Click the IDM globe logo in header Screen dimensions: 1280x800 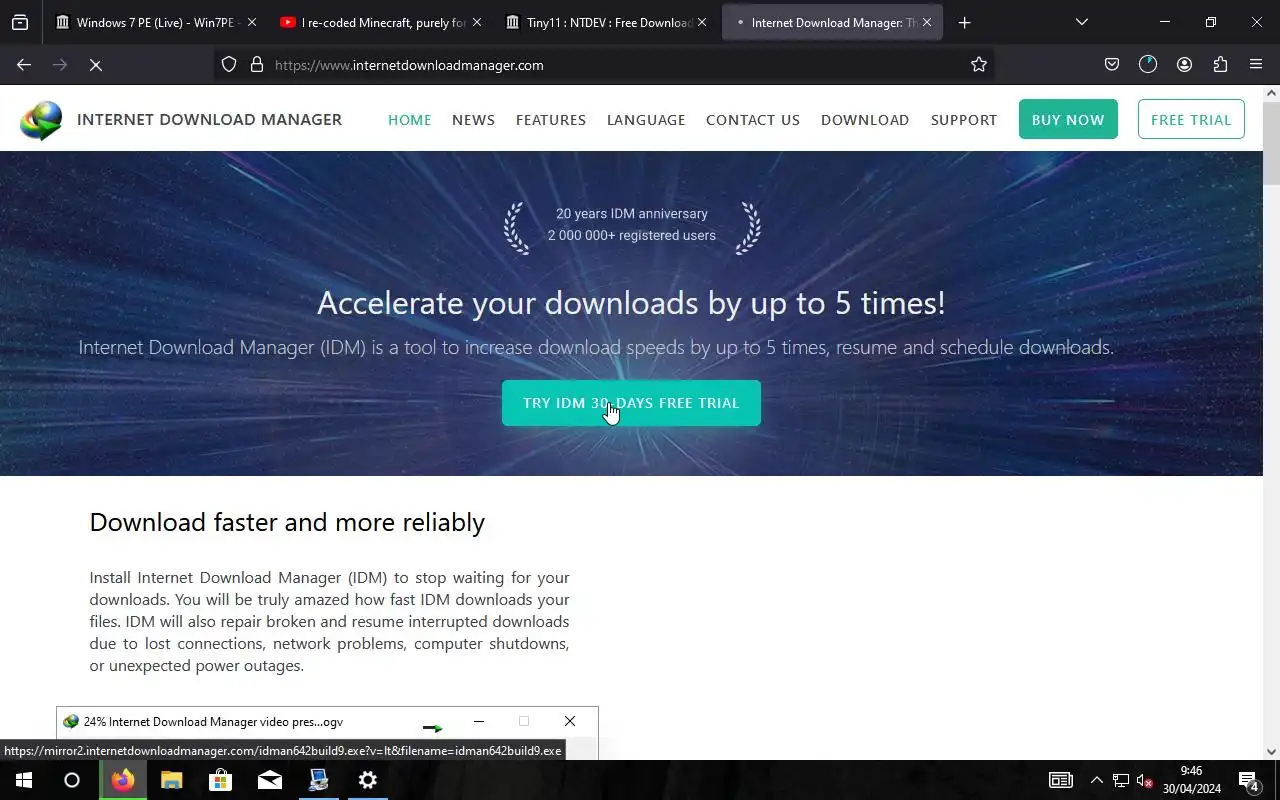point(41,120)
